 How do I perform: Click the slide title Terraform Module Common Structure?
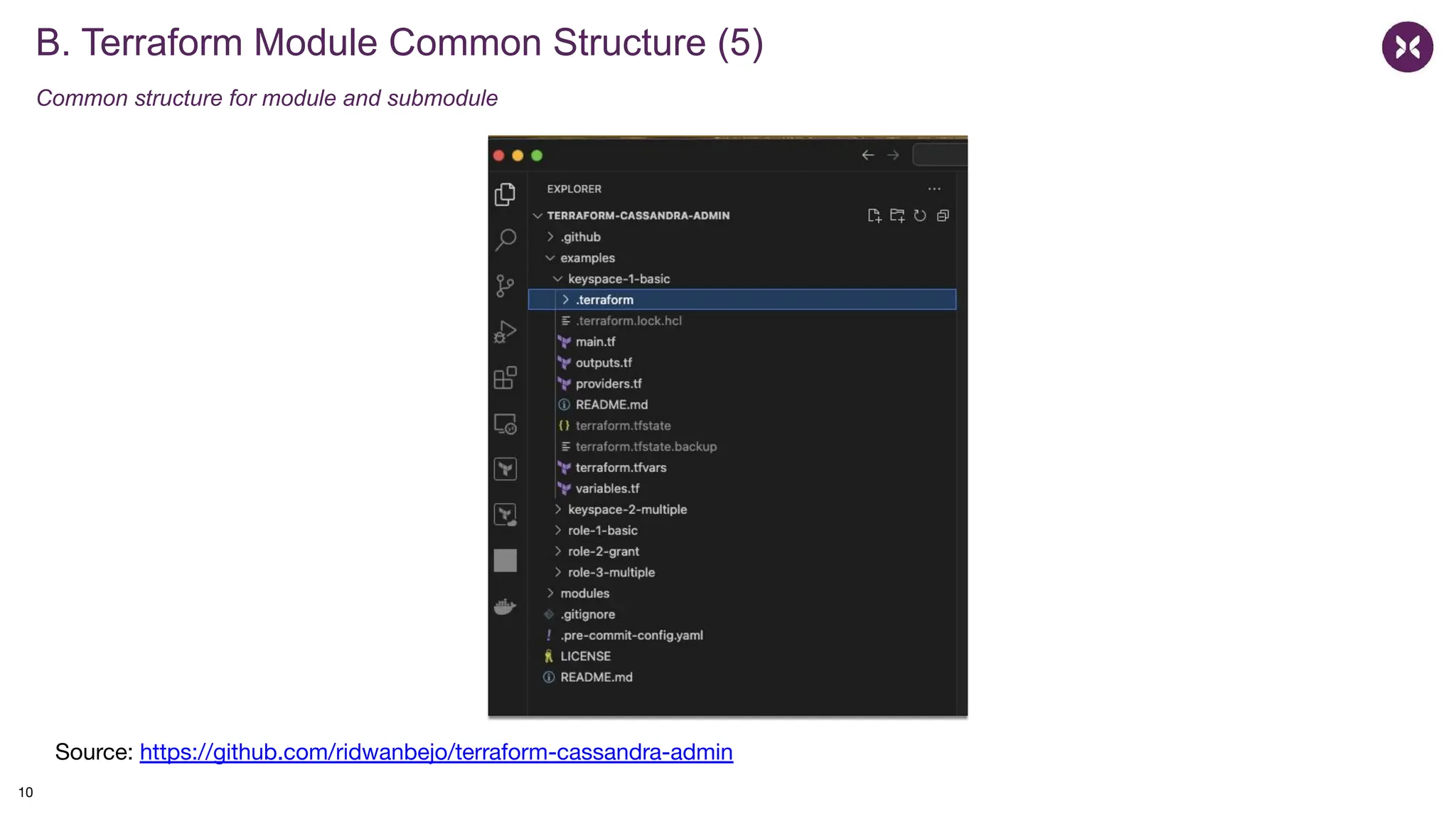pos(400,43)
